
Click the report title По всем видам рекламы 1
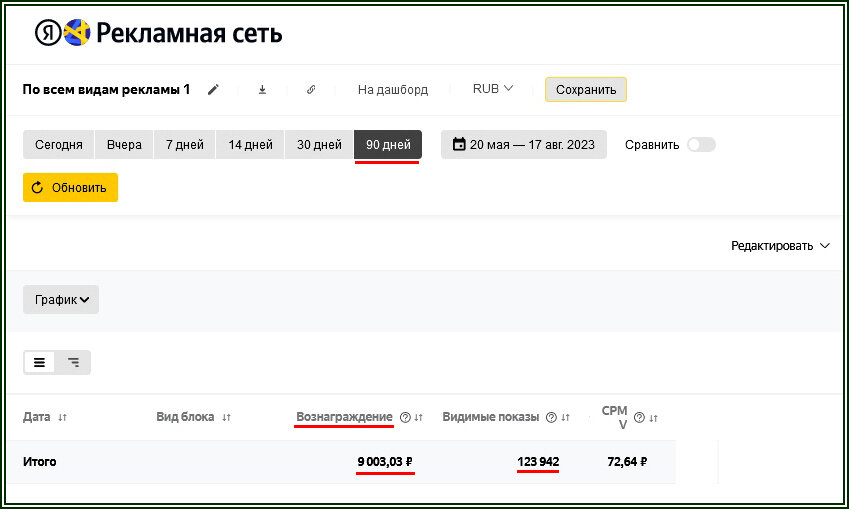[106, 89]
